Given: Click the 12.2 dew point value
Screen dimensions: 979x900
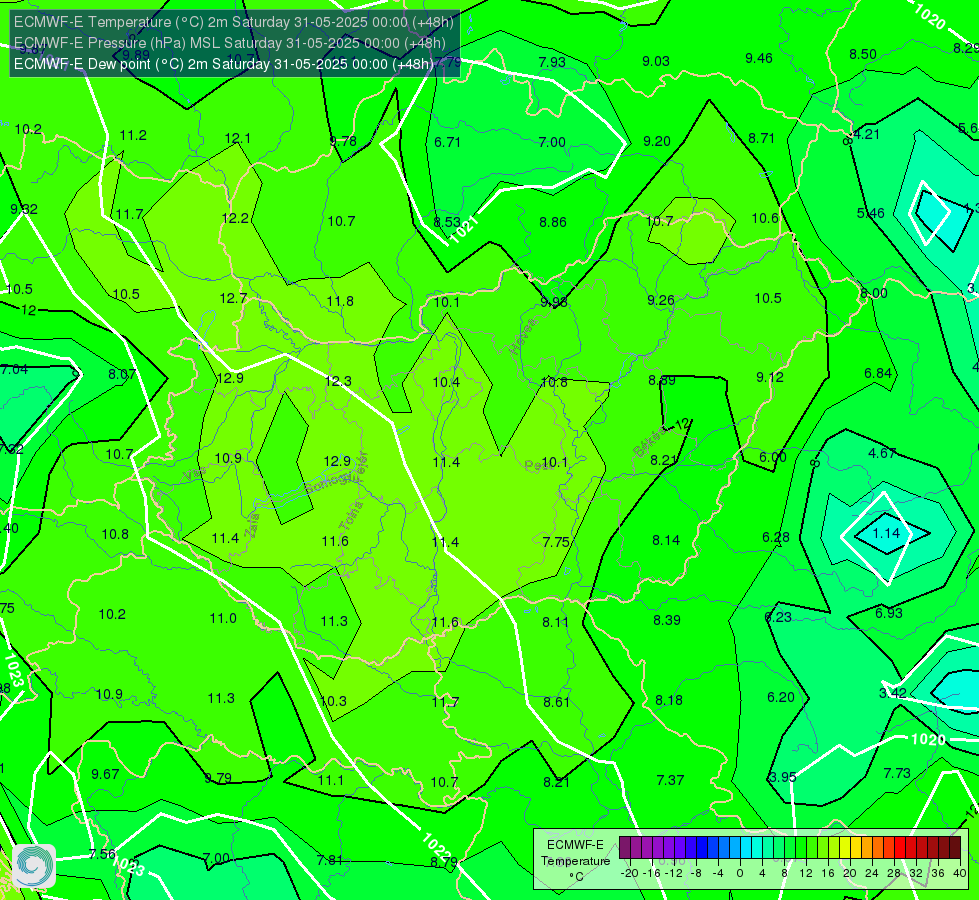Looking at the screenshot, I should 235,218.
